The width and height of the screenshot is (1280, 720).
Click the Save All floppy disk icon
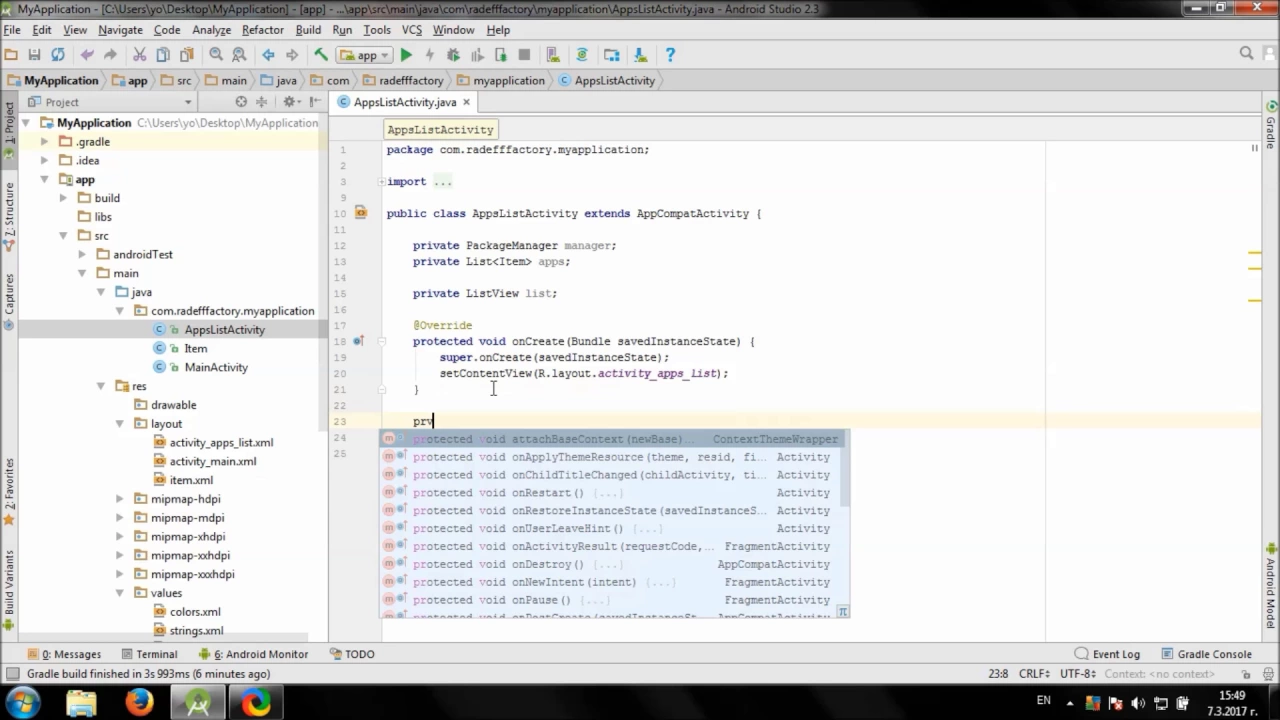[34, 55]
